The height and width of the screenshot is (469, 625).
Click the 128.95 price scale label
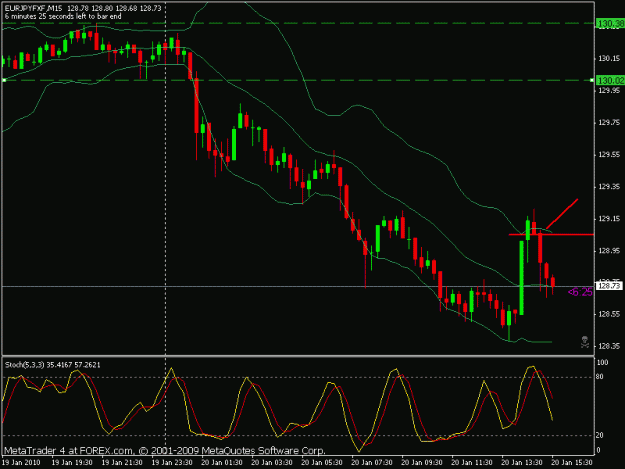click(x=609, y=251)
